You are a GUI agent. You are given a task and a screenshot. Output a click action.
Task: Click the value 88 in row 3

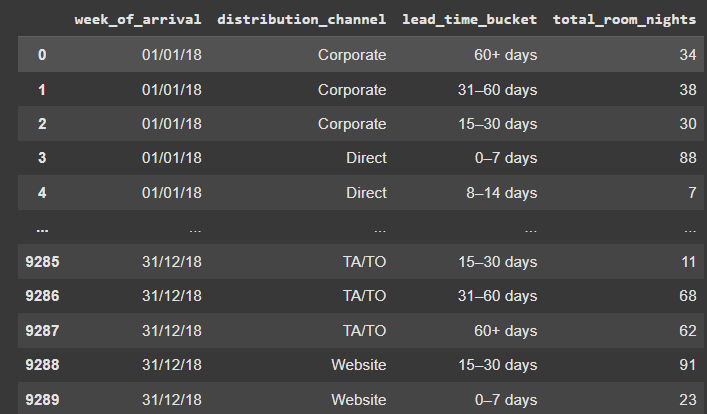tap(688, 158)
